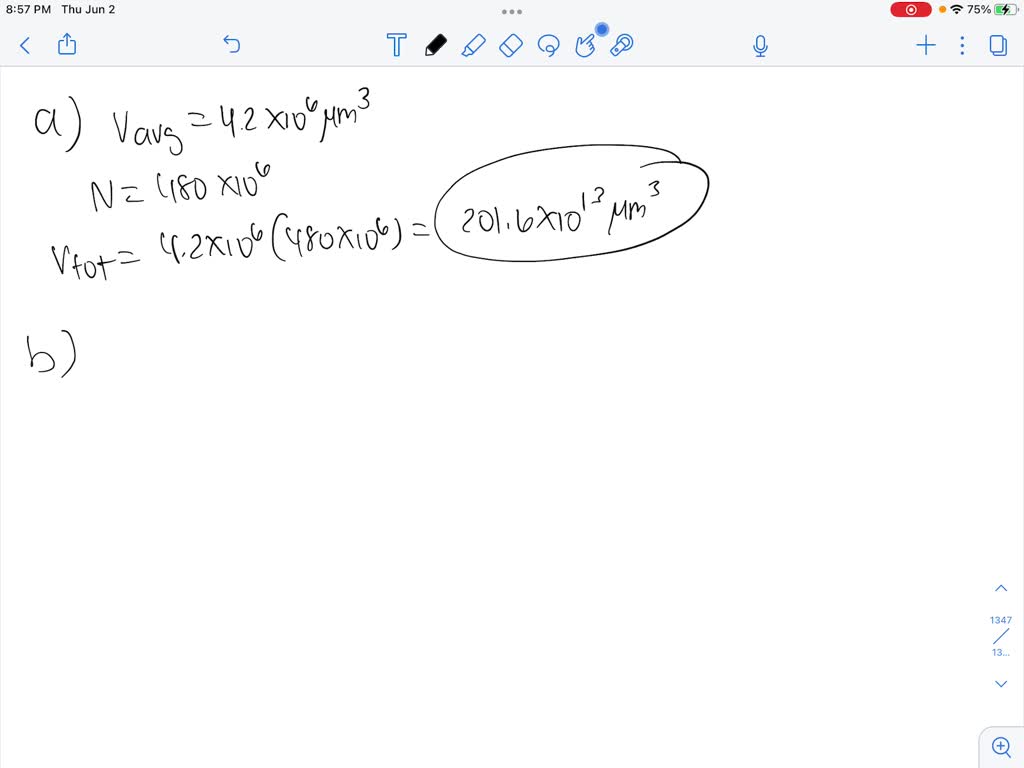This screenshot has width=1024, height=768.
Task: Tap the zoom magnifier in bottom corner
Action: click(1001, 746)
